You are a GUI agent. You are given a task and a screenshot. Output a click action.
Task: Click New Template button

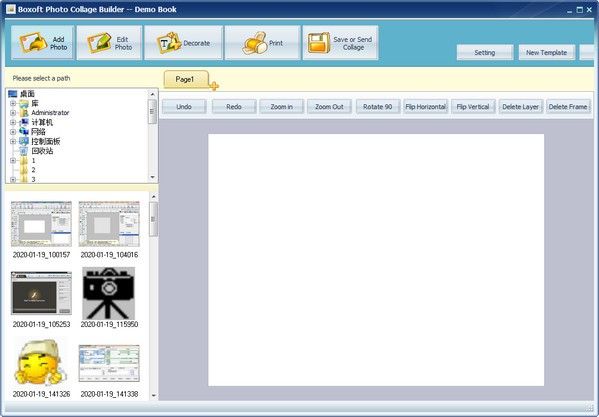[546, 52]
